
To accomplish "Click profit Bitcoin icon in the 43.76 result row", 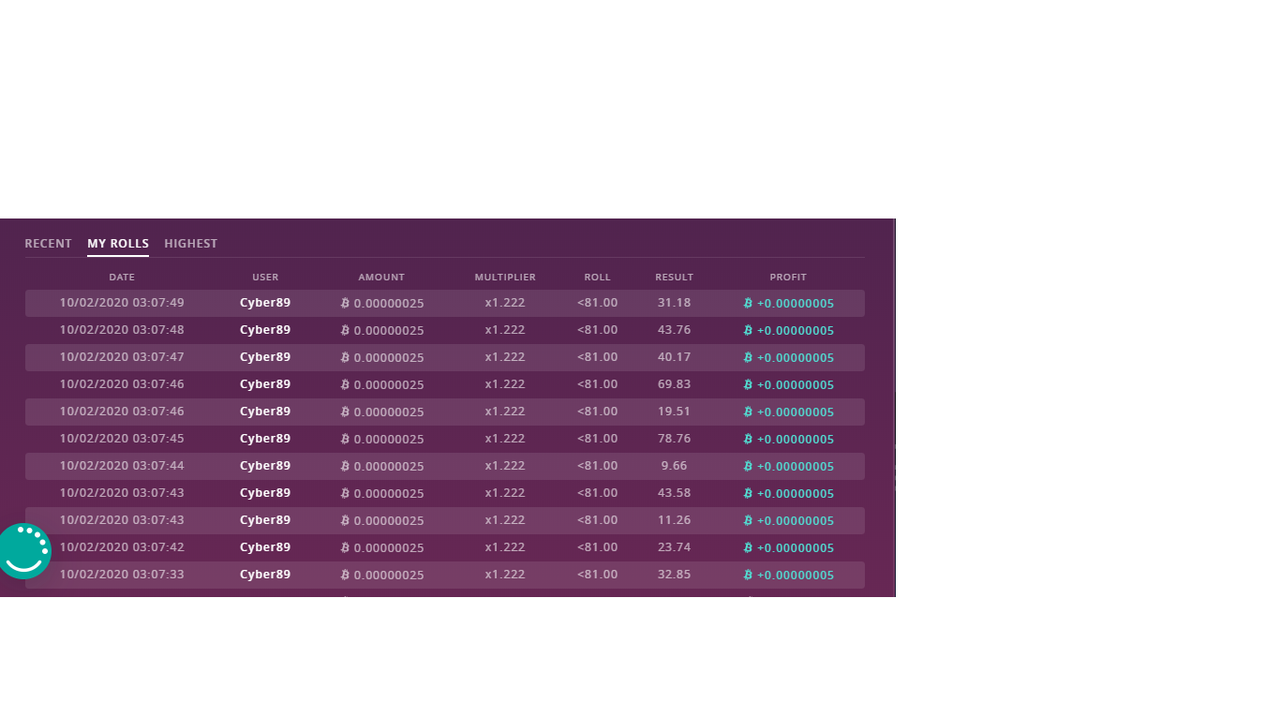I will pyautogui.click(x=748, y=330).
